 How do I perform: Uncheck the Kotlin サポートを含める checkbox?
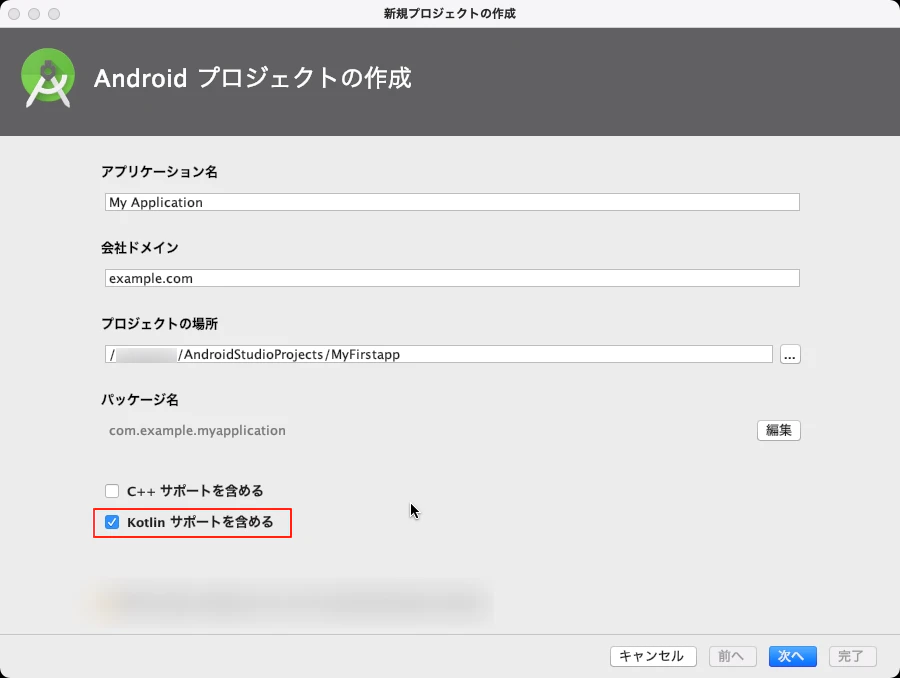point(112,522)
